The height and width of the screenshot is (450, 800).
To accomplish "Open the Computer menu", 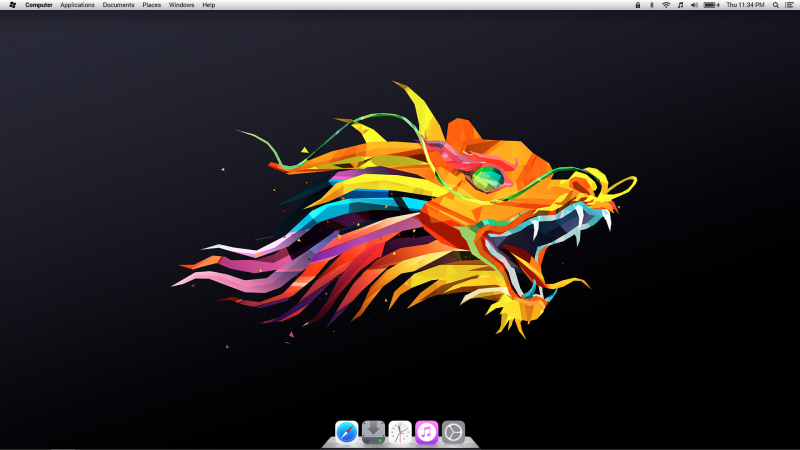I will pyautogui.click(x=39, y=5).
